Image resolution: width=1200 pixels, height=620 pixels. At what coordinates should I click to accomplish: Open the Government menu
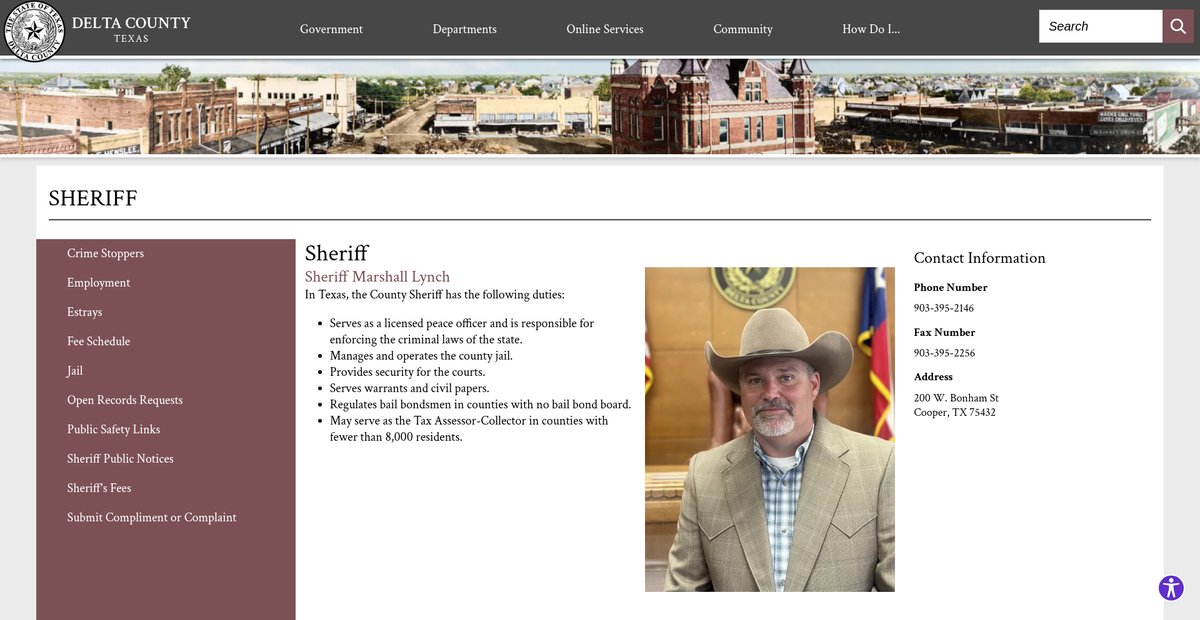[331, 29]
